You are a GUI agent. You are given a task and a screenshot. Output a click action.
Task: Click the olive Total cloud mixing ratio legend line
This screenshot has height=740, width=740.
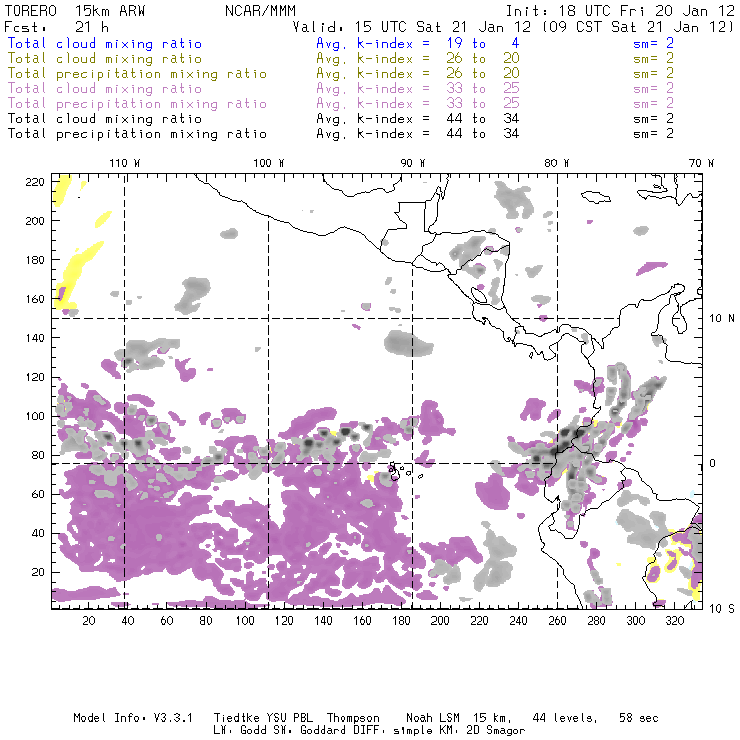click(x=105, y=59)
